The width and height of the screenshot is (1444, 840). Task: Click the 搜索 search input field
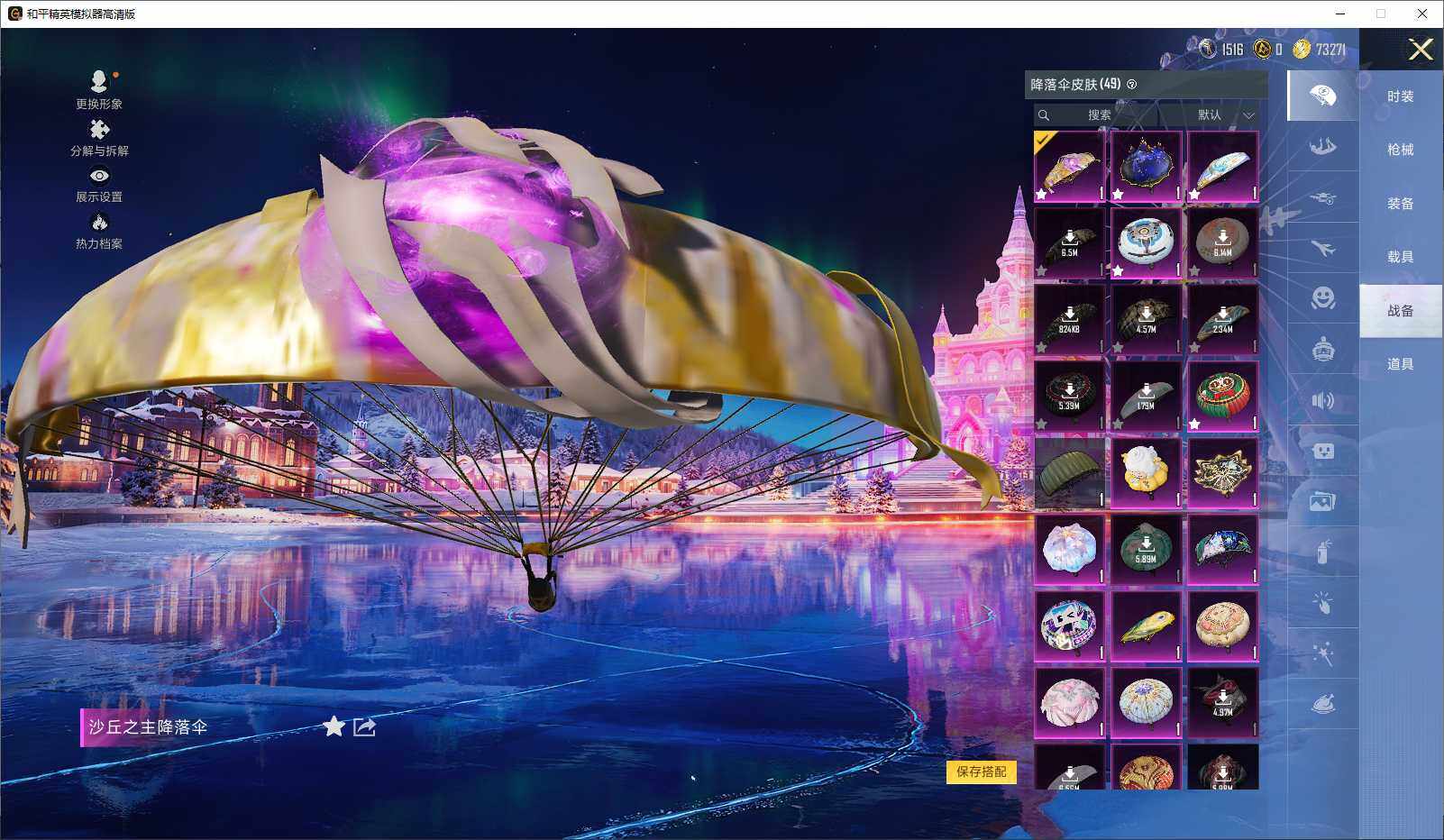tap(1100, 115)
